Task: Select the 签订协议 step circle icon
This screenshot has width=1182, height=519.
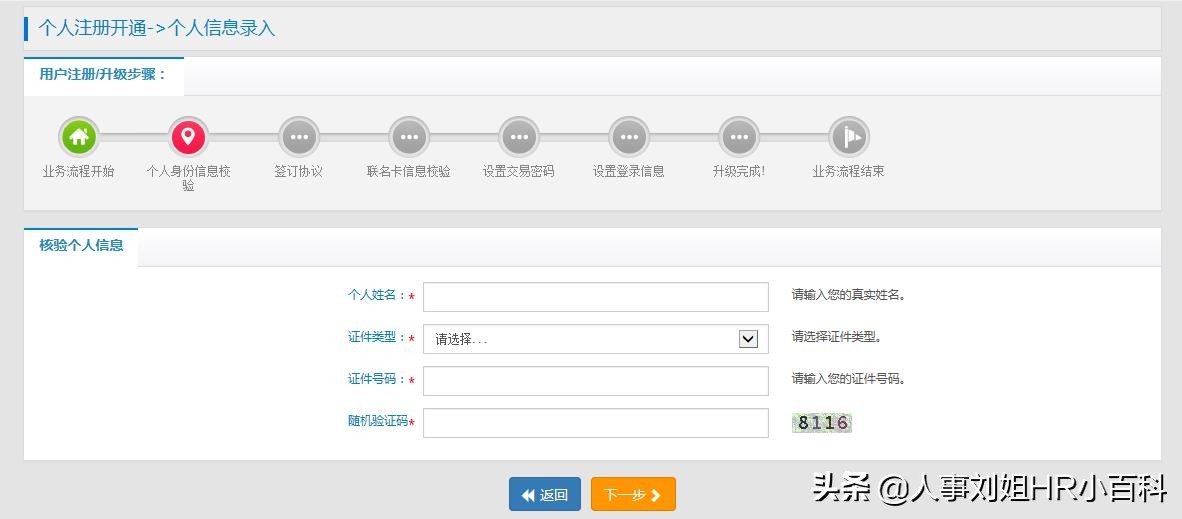Action: tap(299, 137)
